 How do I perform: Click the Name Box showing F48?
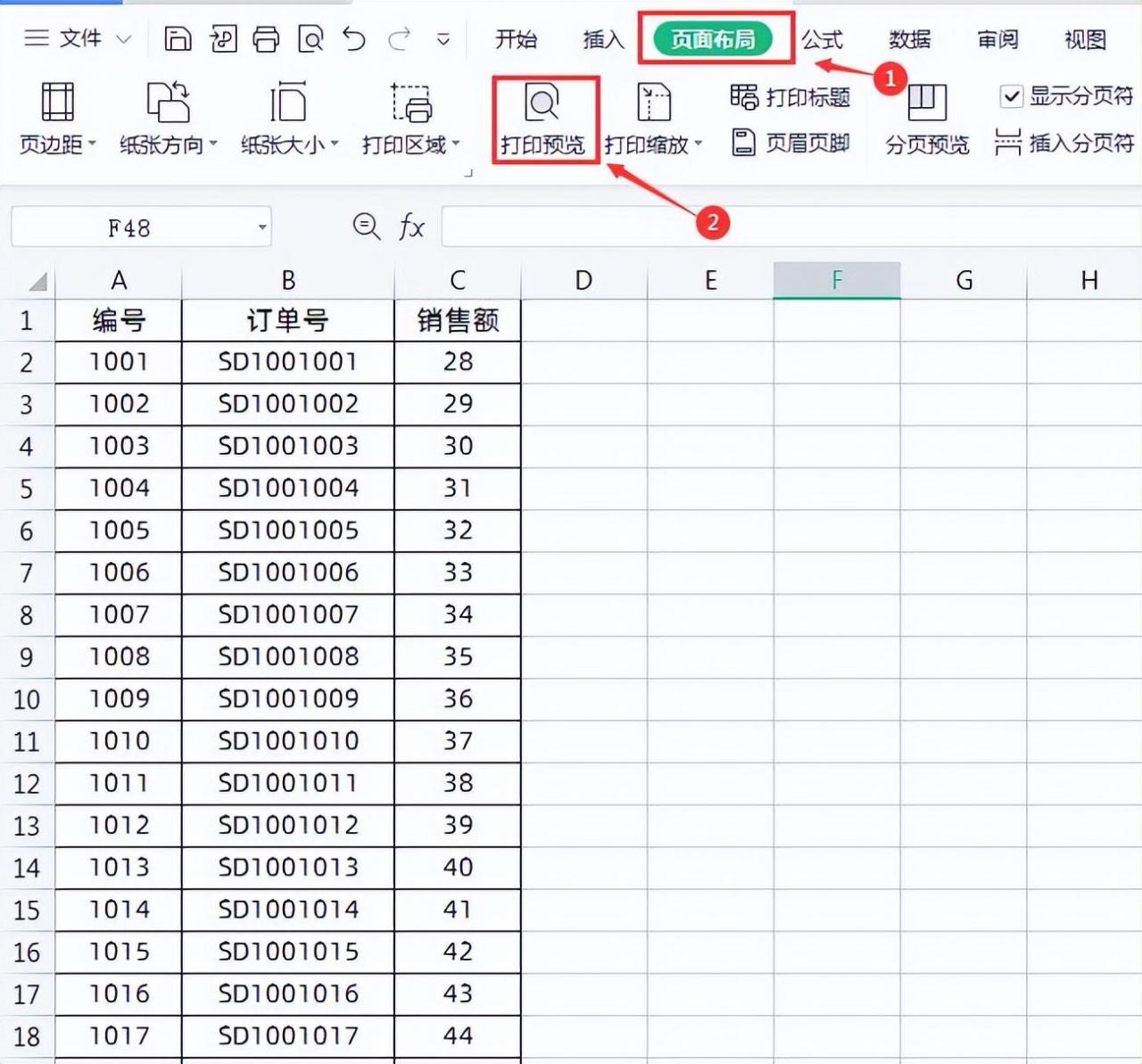[x=130, y=228]
